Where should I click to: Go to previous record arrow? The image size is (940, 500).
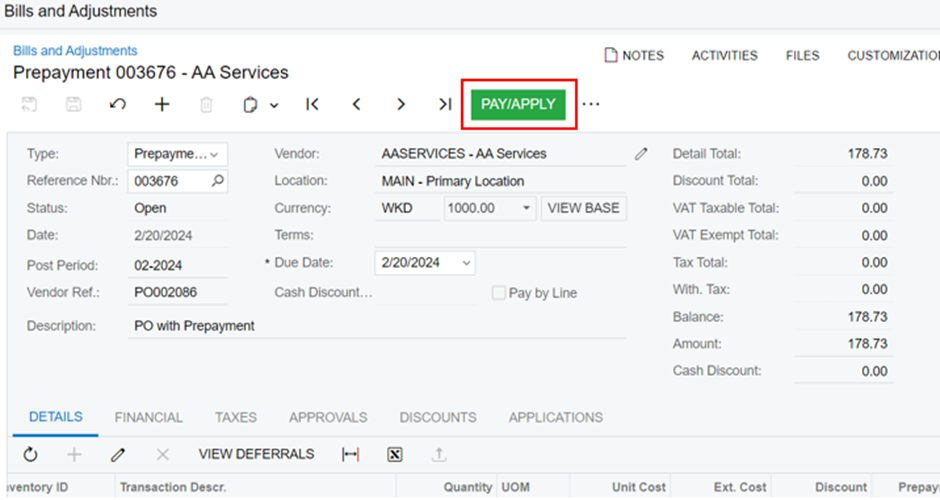click(357, 104)
